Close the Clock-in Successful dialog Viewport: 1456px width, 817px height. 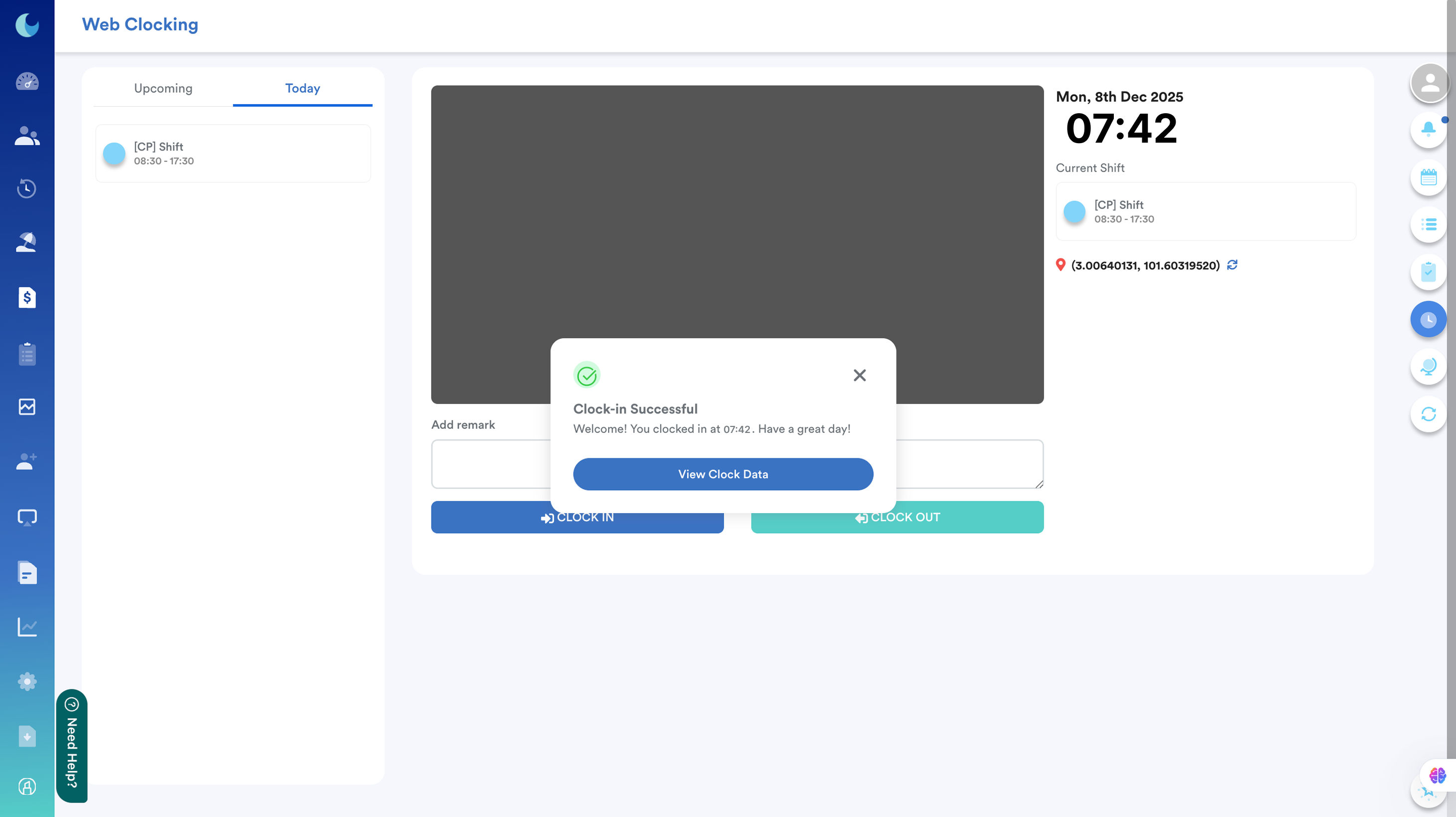coord(859,375)
